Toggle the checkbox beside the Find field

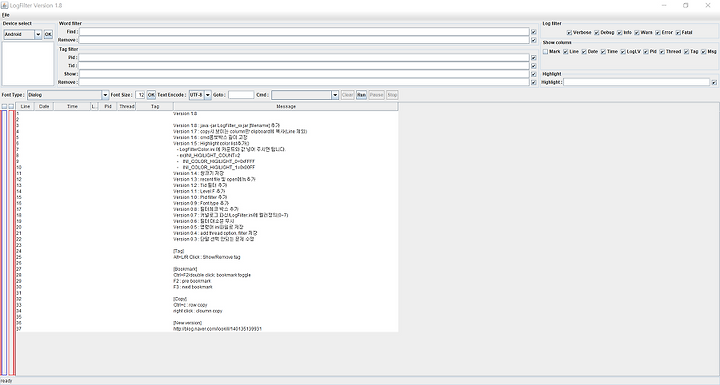pyautogui.click(x=534, y=32)
